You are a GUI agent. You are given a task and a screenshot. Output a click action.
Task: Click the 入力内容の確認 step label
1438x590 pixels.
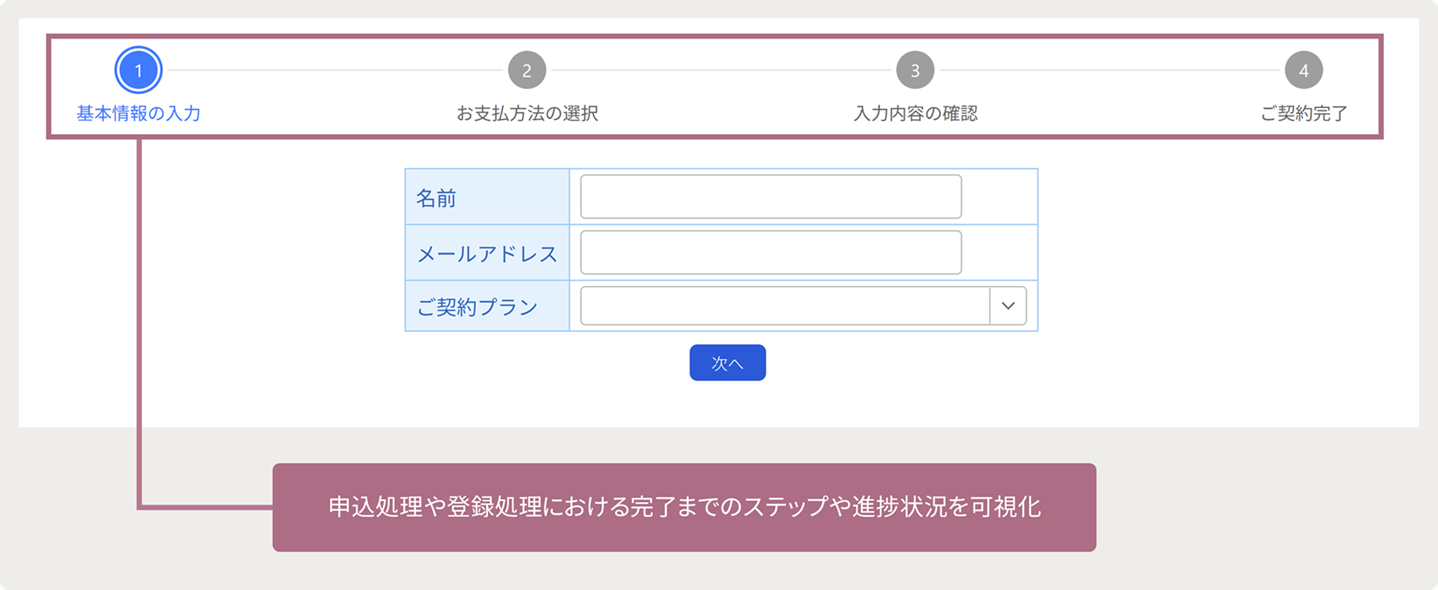(x=915, y=113)
